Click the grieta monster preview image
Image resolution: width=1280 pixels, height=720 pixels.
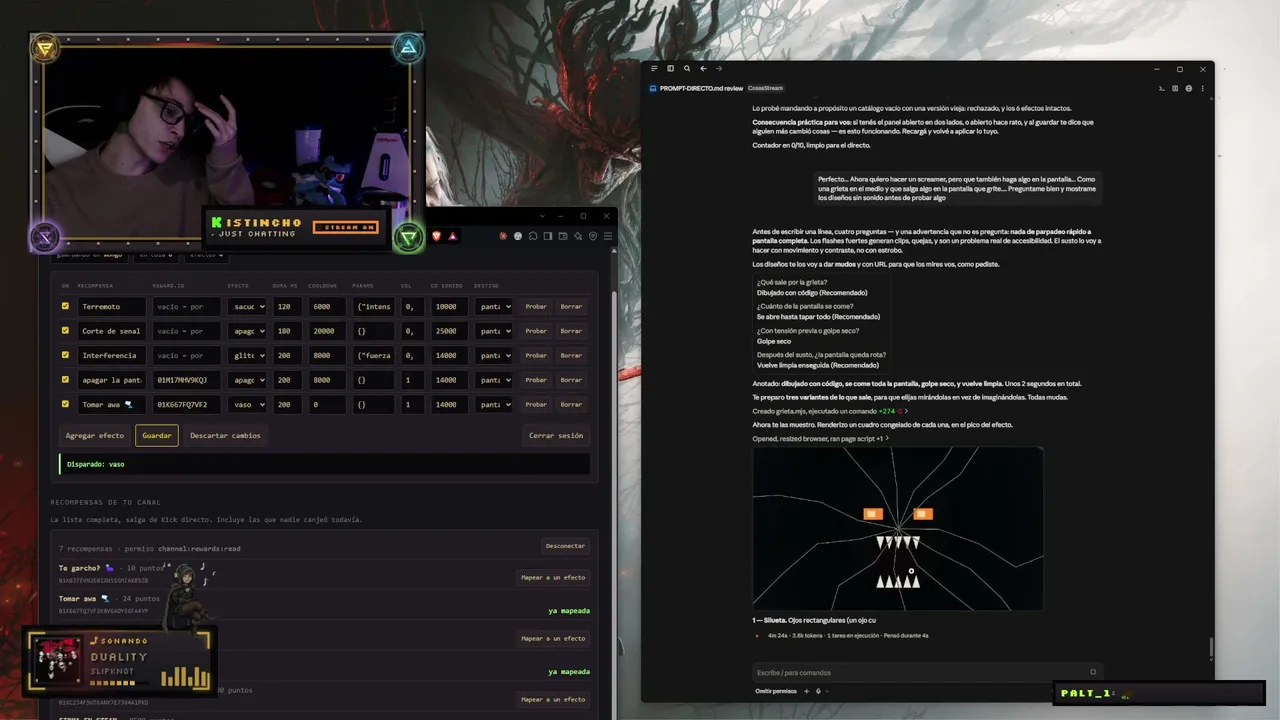pyautogui.click(x=898, y=528)
